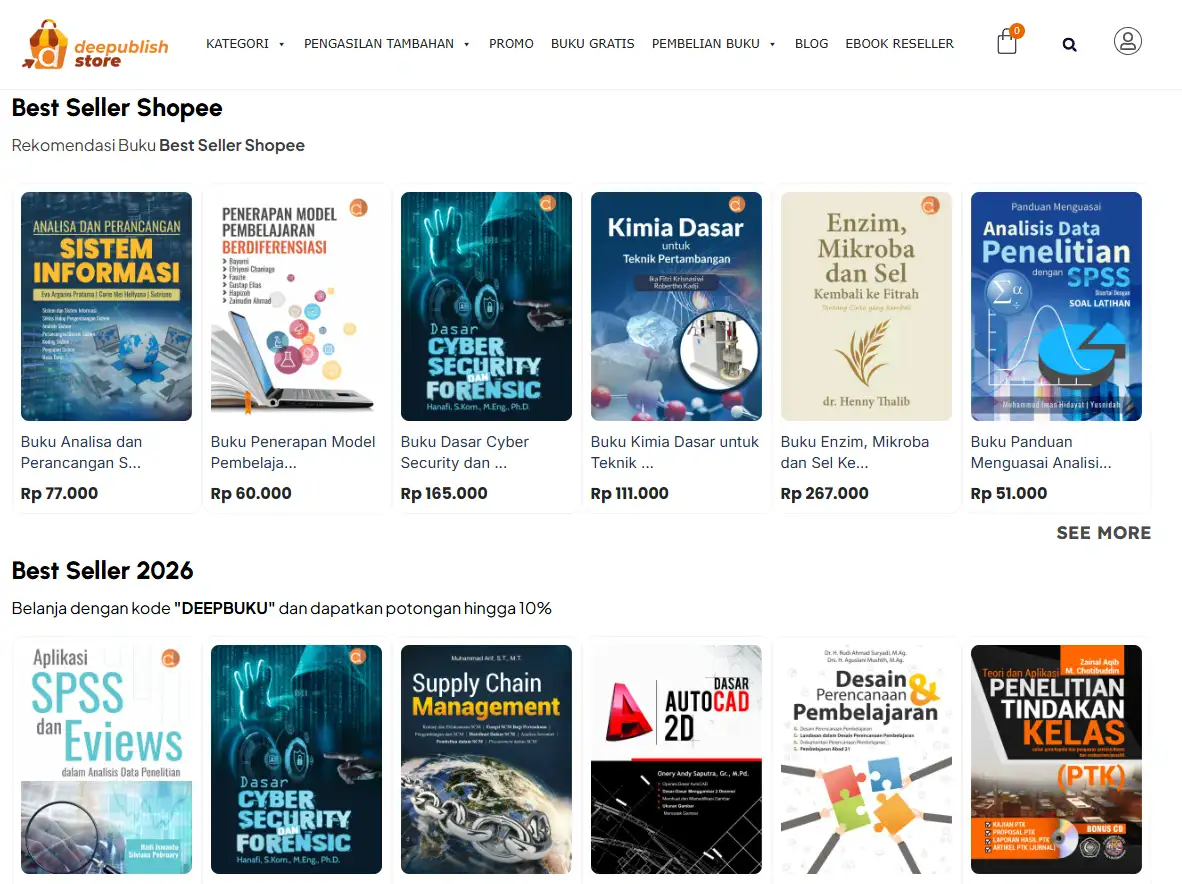Click the search magnifier icon
This screenshot has height=884, width=1182.
point(1069,44)
